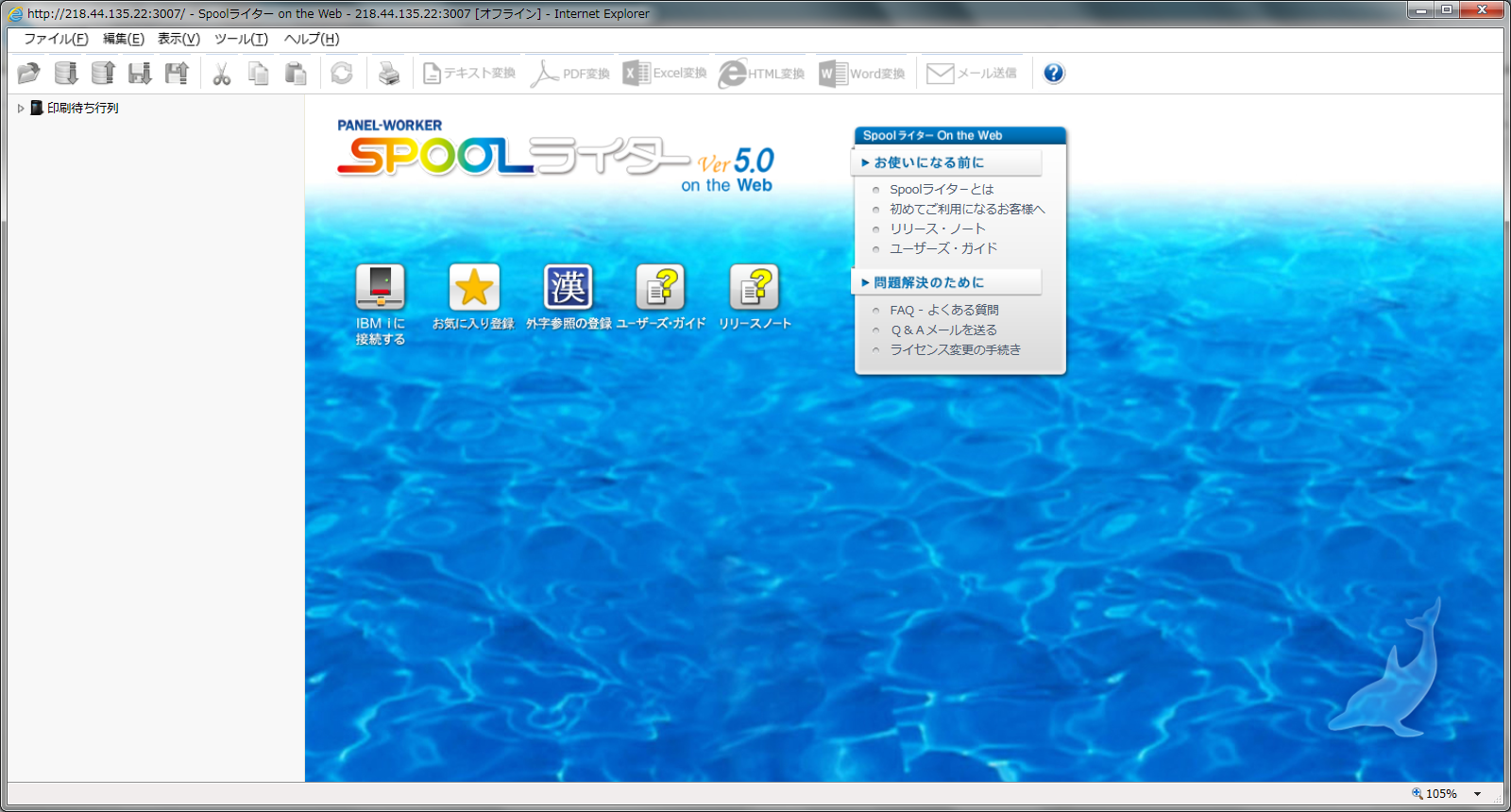This screenshot has height=812, width=1511.
Task: Open the zoom level dropdown arrow
Action: click(x=1477, y=794)
